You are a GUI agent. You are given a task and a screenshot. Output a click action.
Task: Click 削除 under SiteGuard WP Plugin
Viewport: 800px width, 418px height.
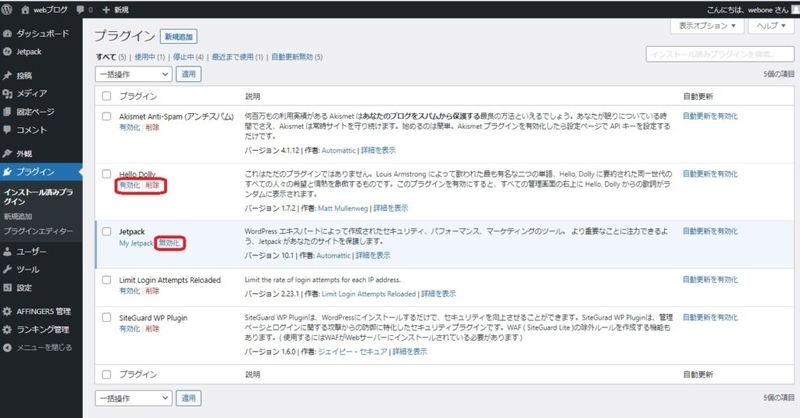tap(152, 329)
